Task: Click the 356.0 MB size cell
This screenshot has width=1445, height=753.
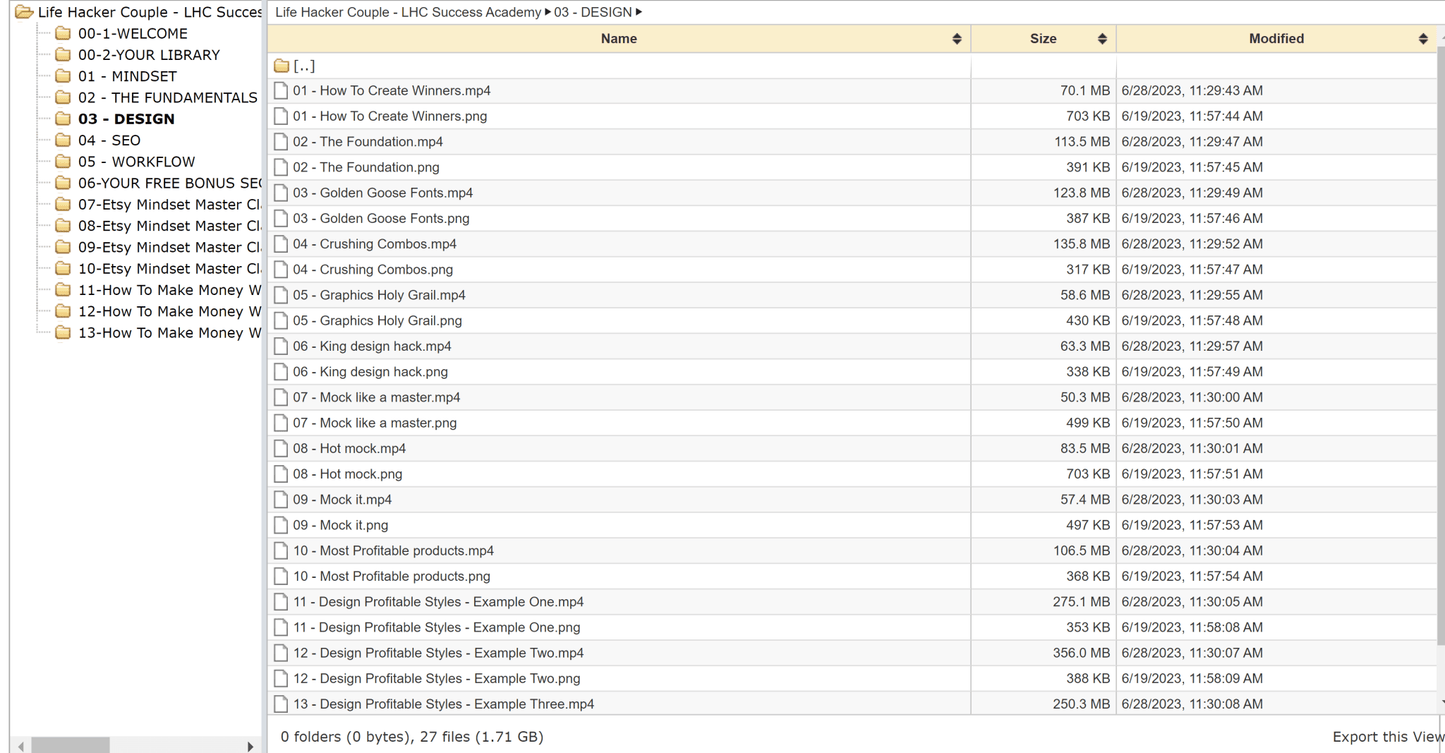Action: (x=1081, y=653)
